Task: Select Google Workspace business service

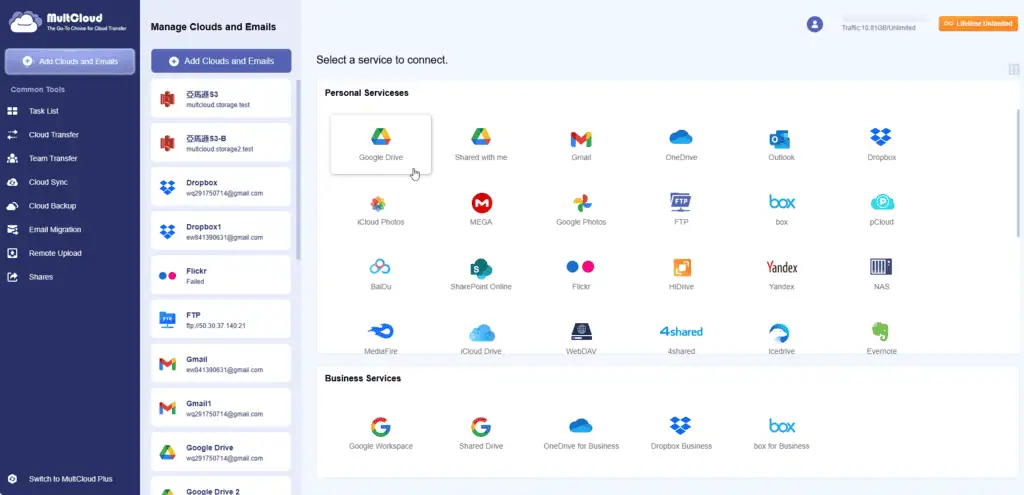Action: tap(381, 427)
